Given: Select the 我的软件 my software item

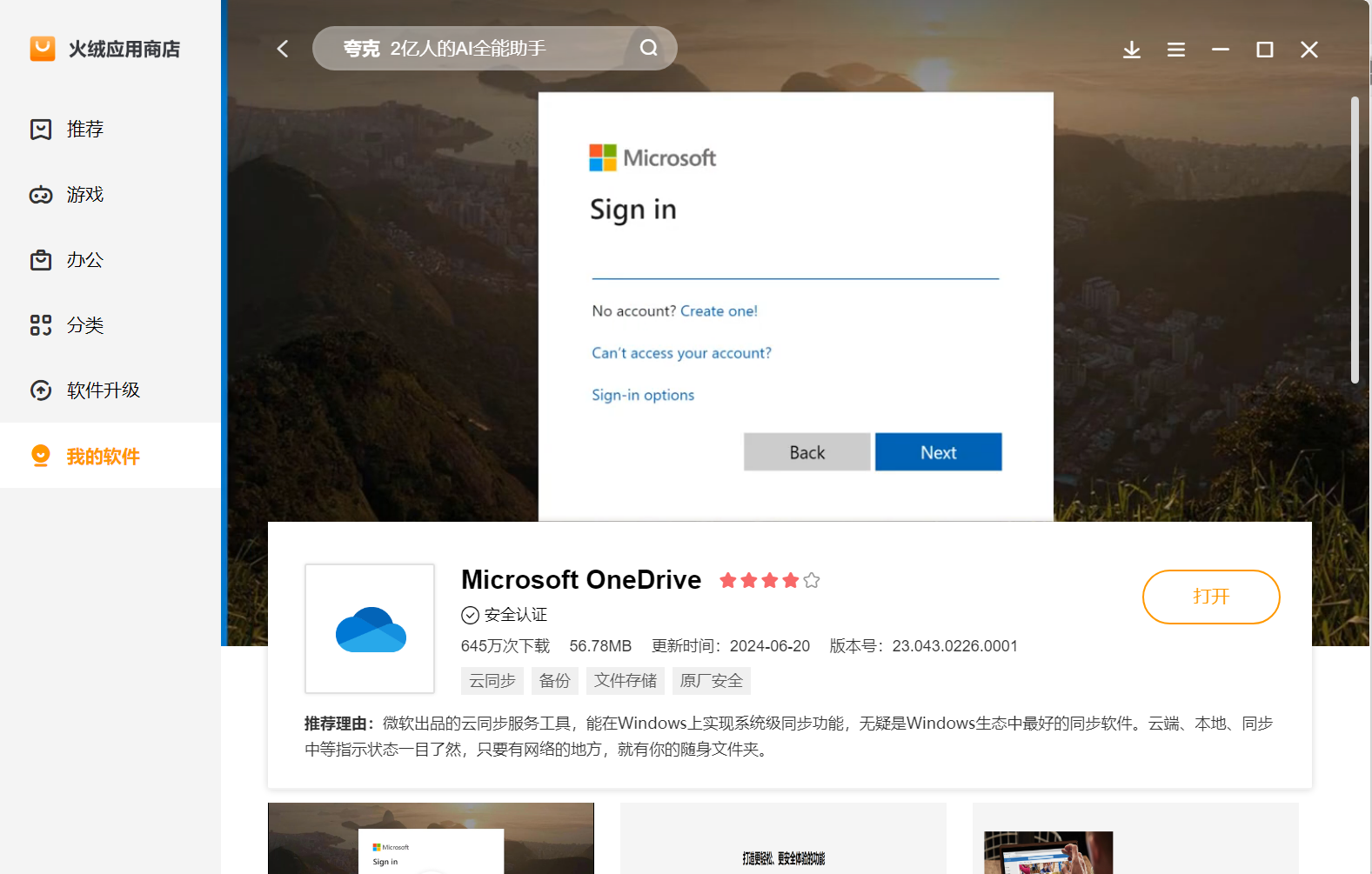Looking at the screenshot, I should [110, 456].
